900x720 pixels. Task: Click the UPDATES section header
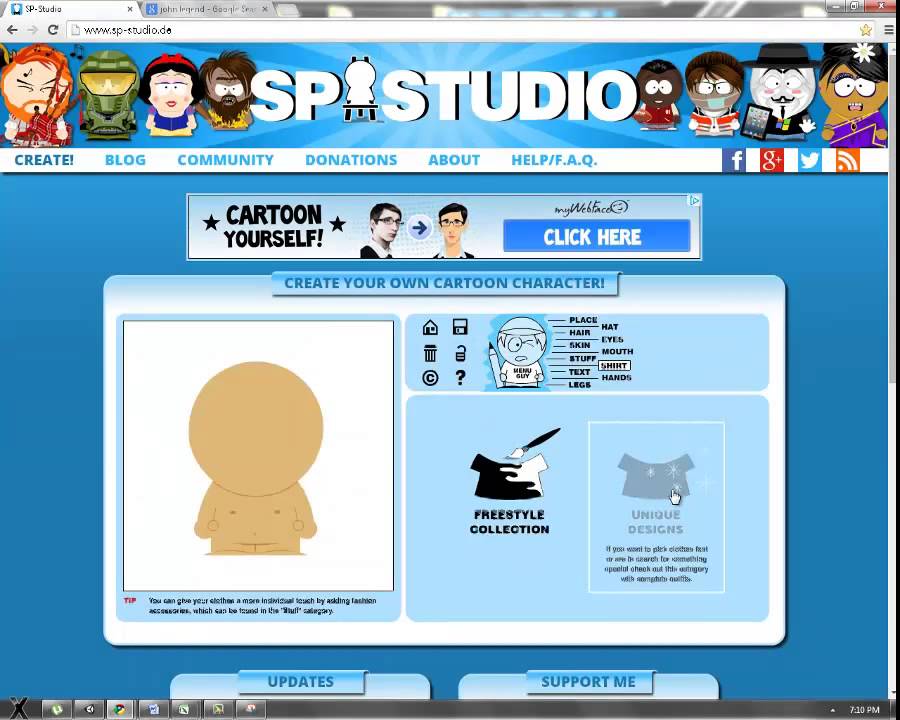301,682
